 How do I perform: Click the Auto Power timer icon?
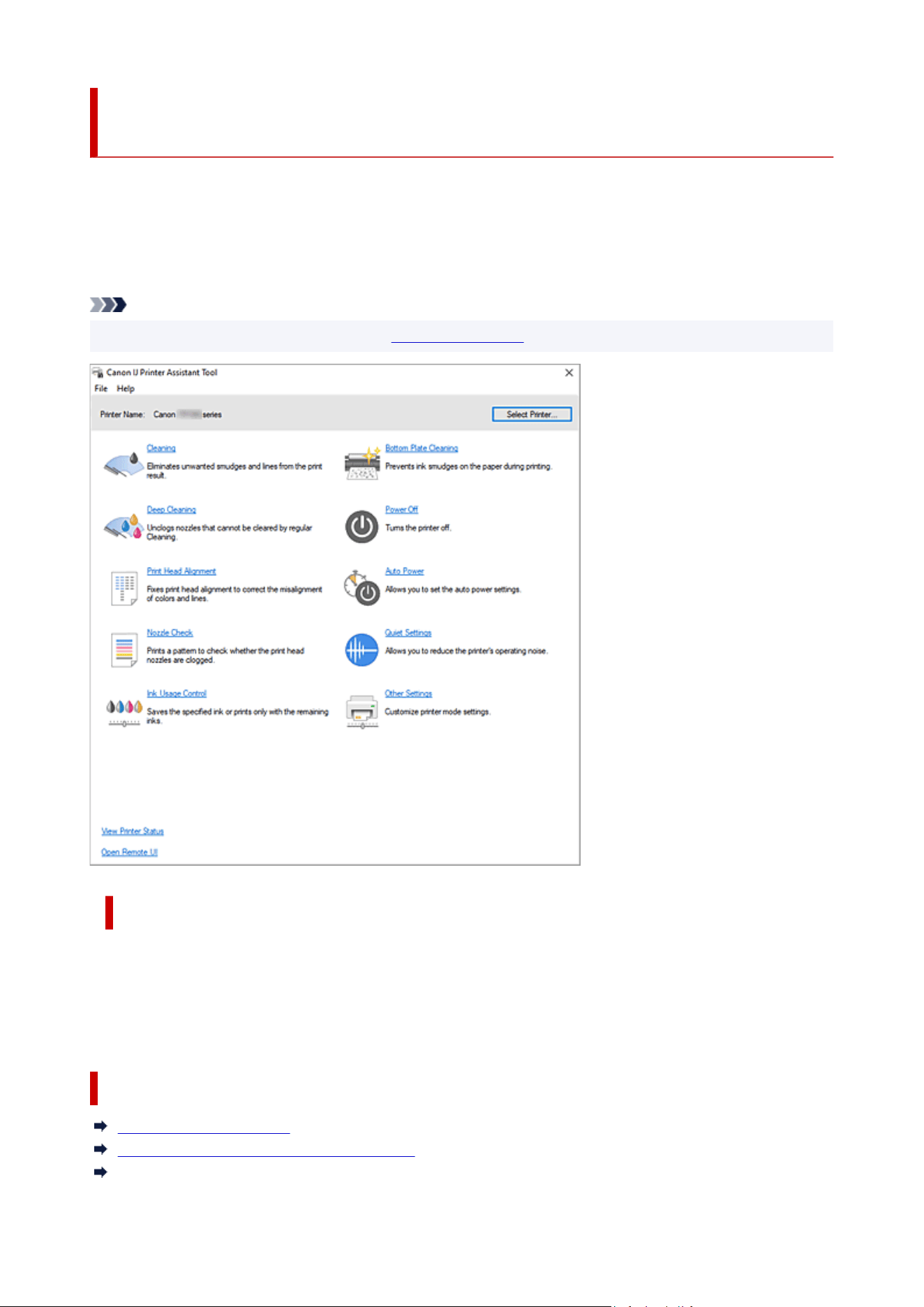(x=362, y=588)
